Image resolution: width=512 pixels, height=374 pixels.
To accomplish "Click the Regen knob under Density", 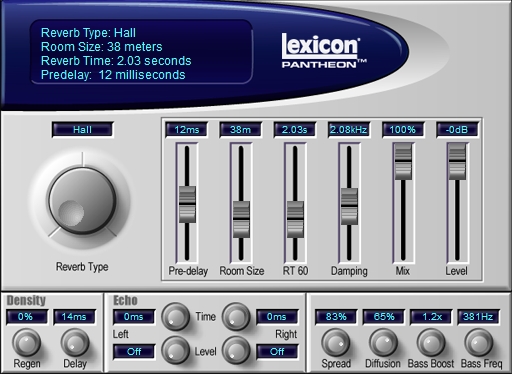I will [x=26, y=343].
